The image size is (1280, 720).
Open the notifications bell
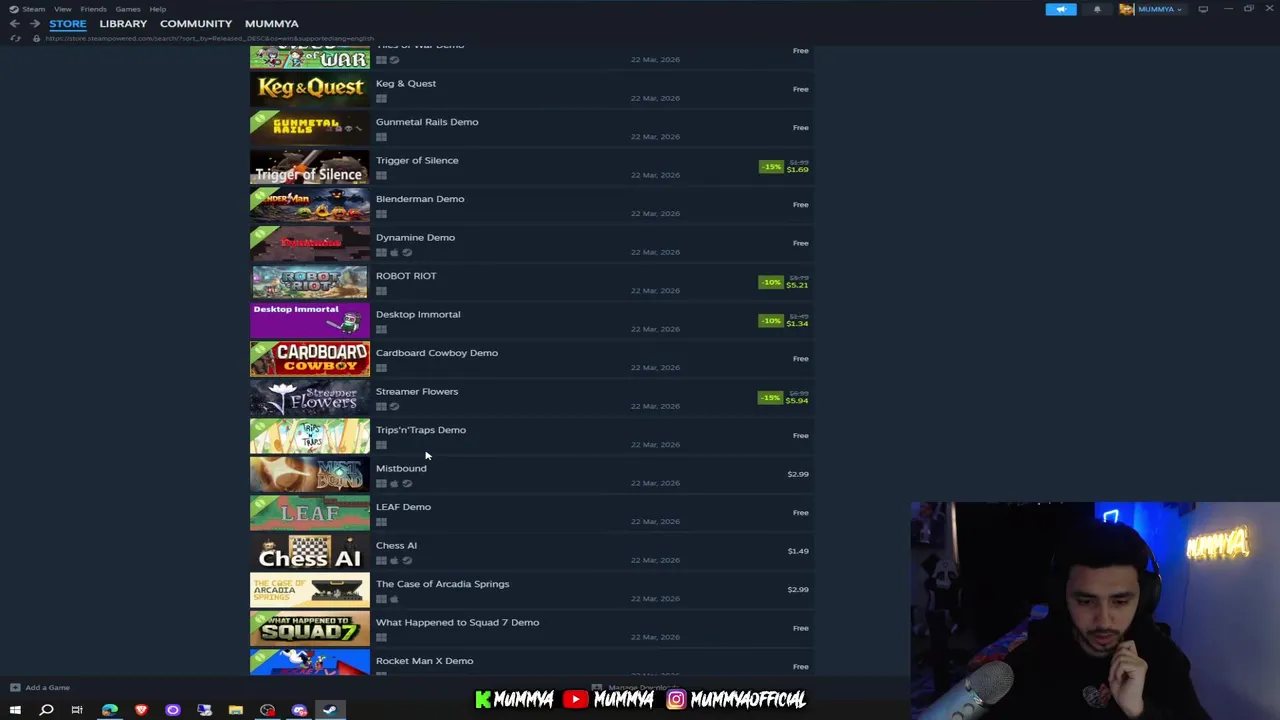point(1097,9)
